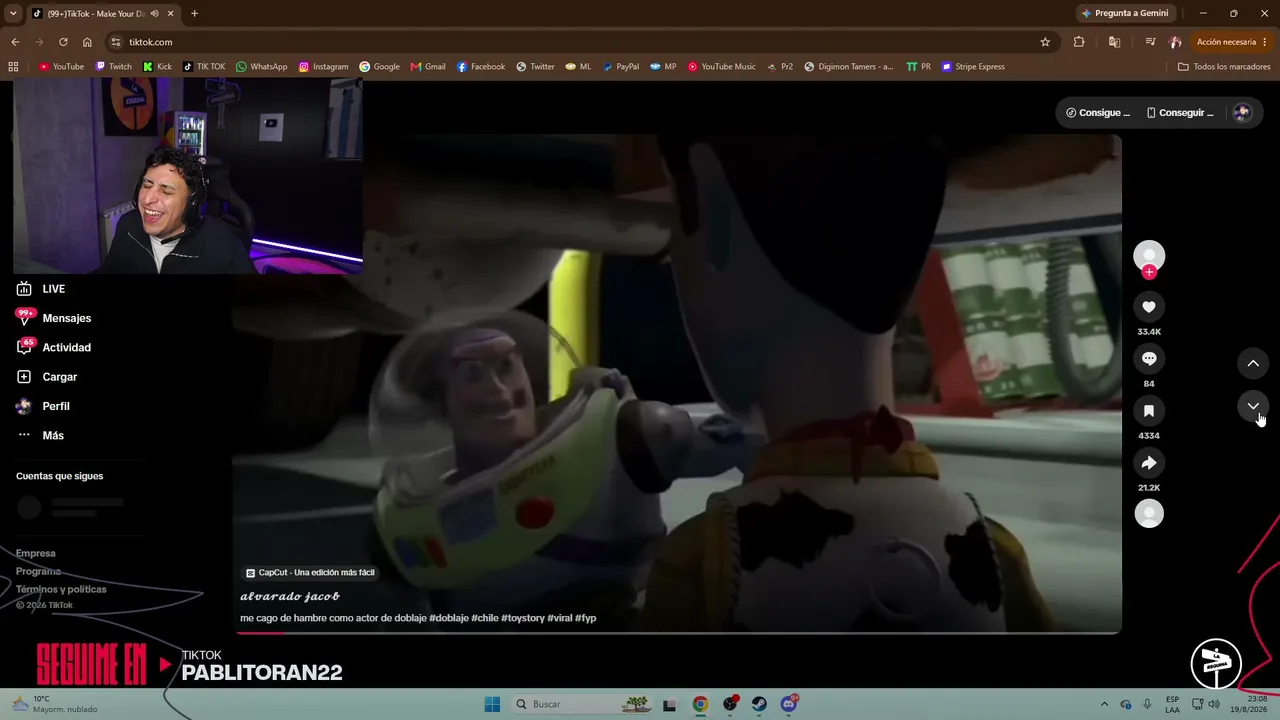
Task: Open the spinning sound disc below share
Action: (1149, 513)
